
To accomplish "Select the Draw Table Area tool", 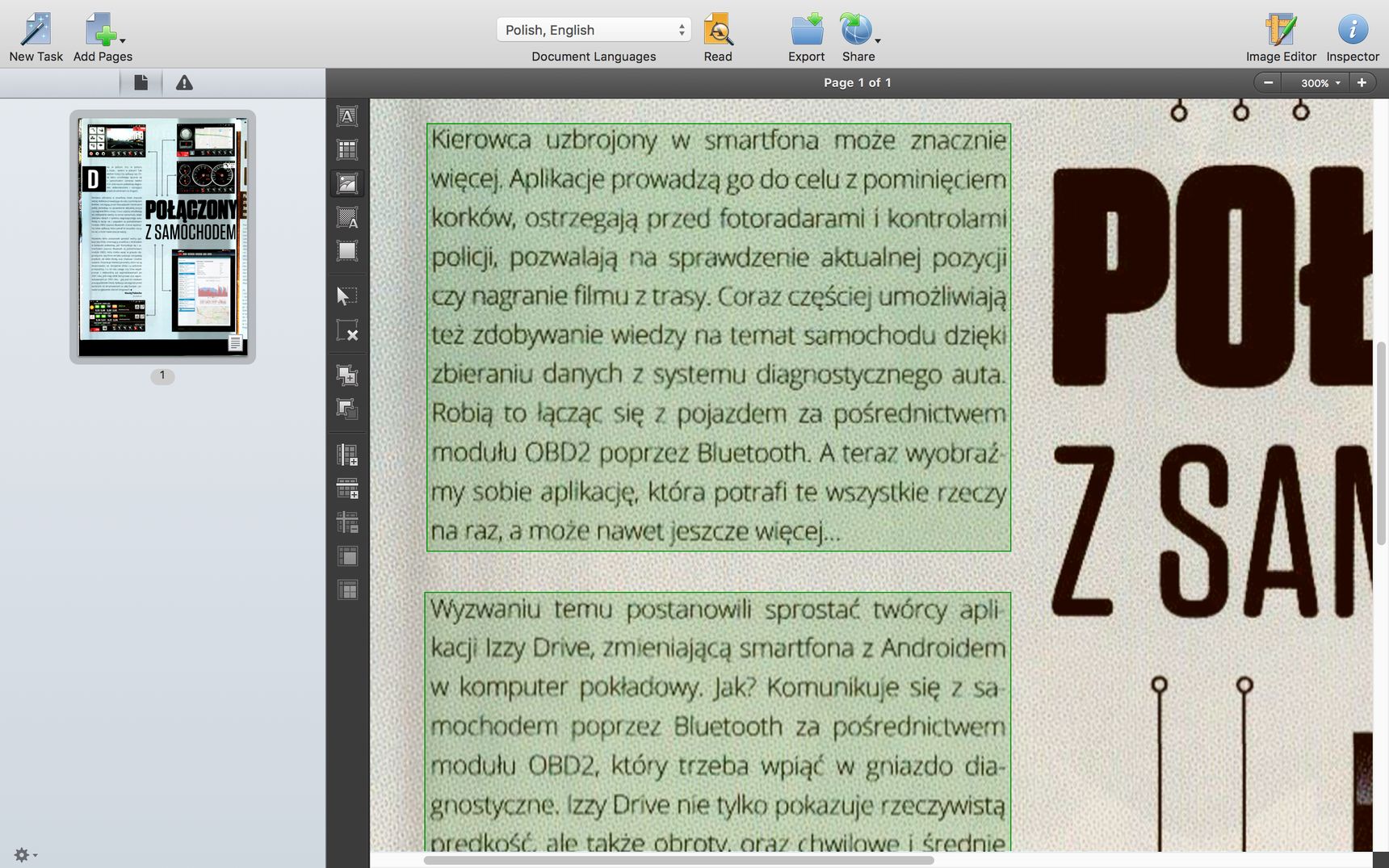I will click(x=347, y=150).
